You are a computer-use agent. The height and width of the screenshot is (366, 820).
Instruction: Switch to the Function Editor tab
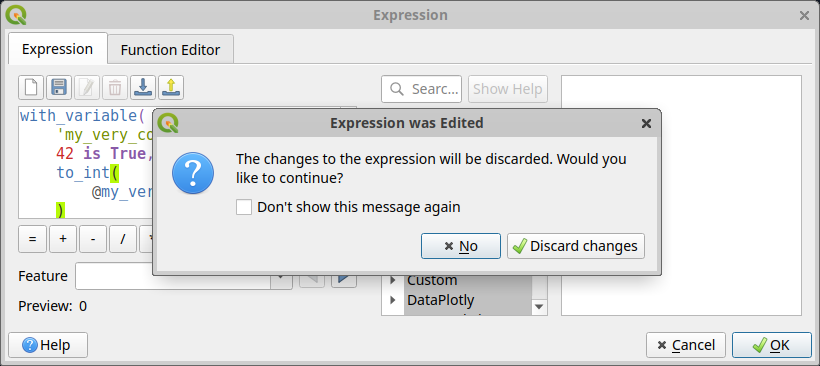point(170,50)
